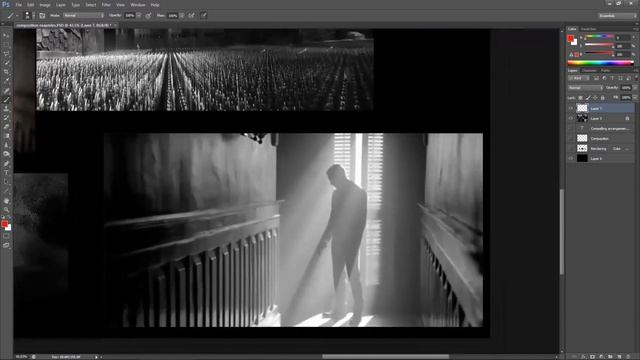This screenshot has height=360, width=640.
Task: Click the brush Opacity value field
Action: tap(130, 16)
